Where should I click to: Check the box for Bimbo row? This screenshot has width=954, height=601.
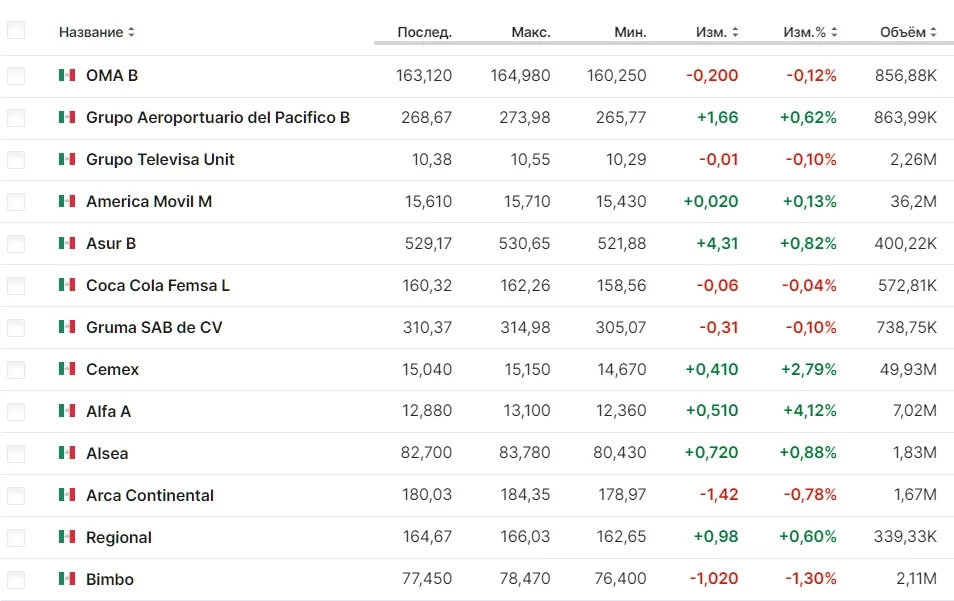click(16, 579)
